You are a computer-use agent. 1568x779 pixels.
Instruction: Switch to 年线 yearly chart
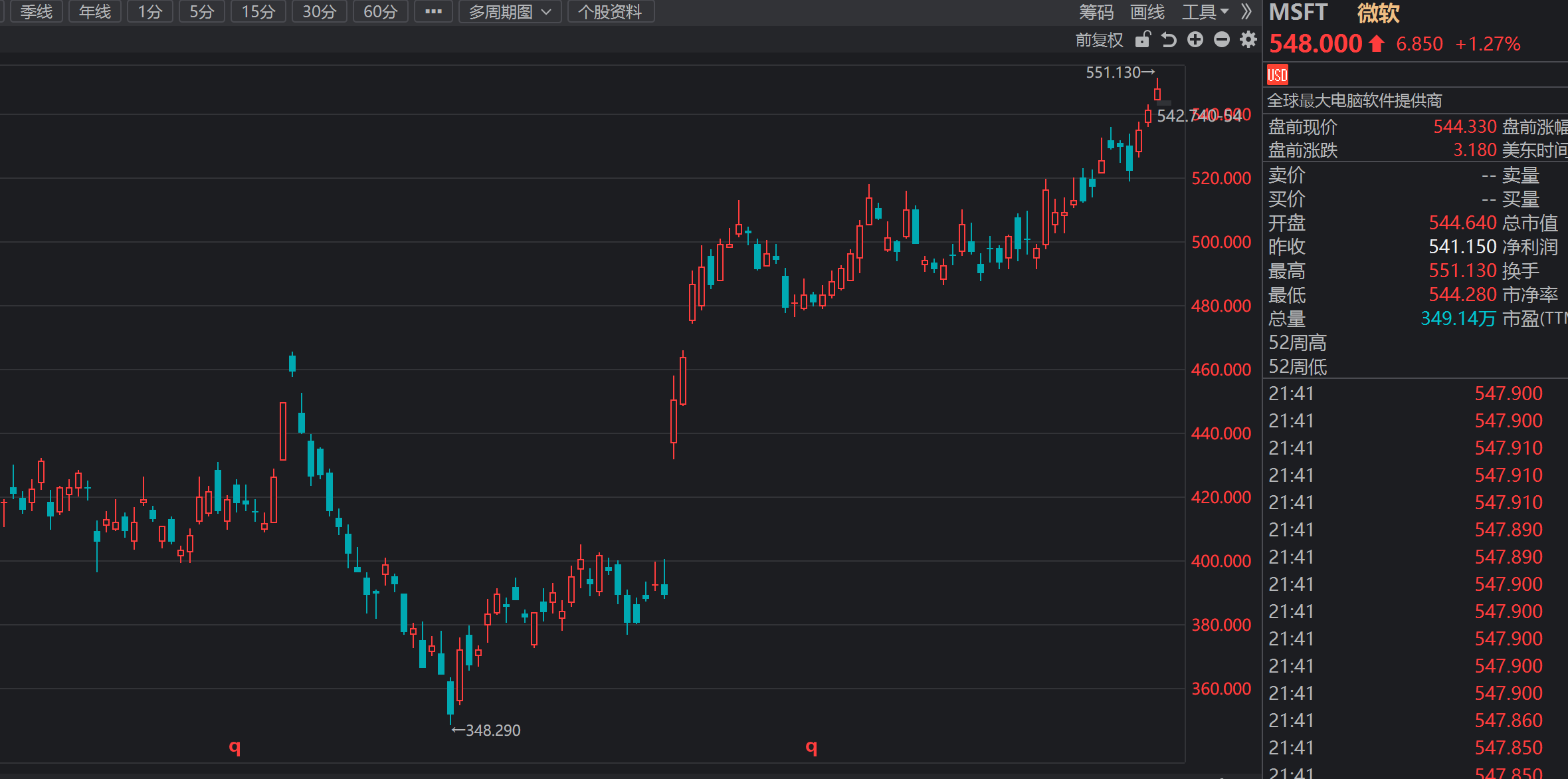pyautogui.click(x=95, y=12)
